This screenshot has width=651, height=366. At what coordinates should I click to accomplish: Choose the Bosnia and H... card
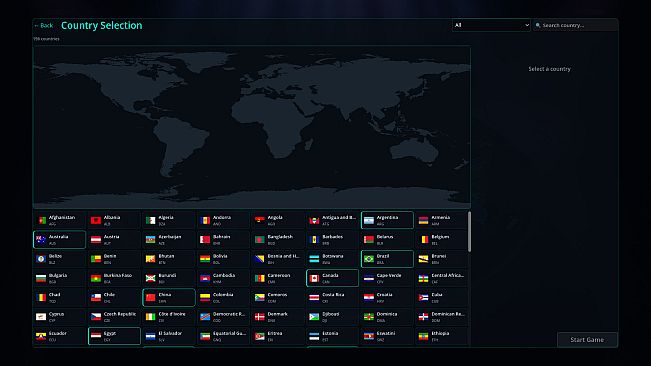point(278,259)
